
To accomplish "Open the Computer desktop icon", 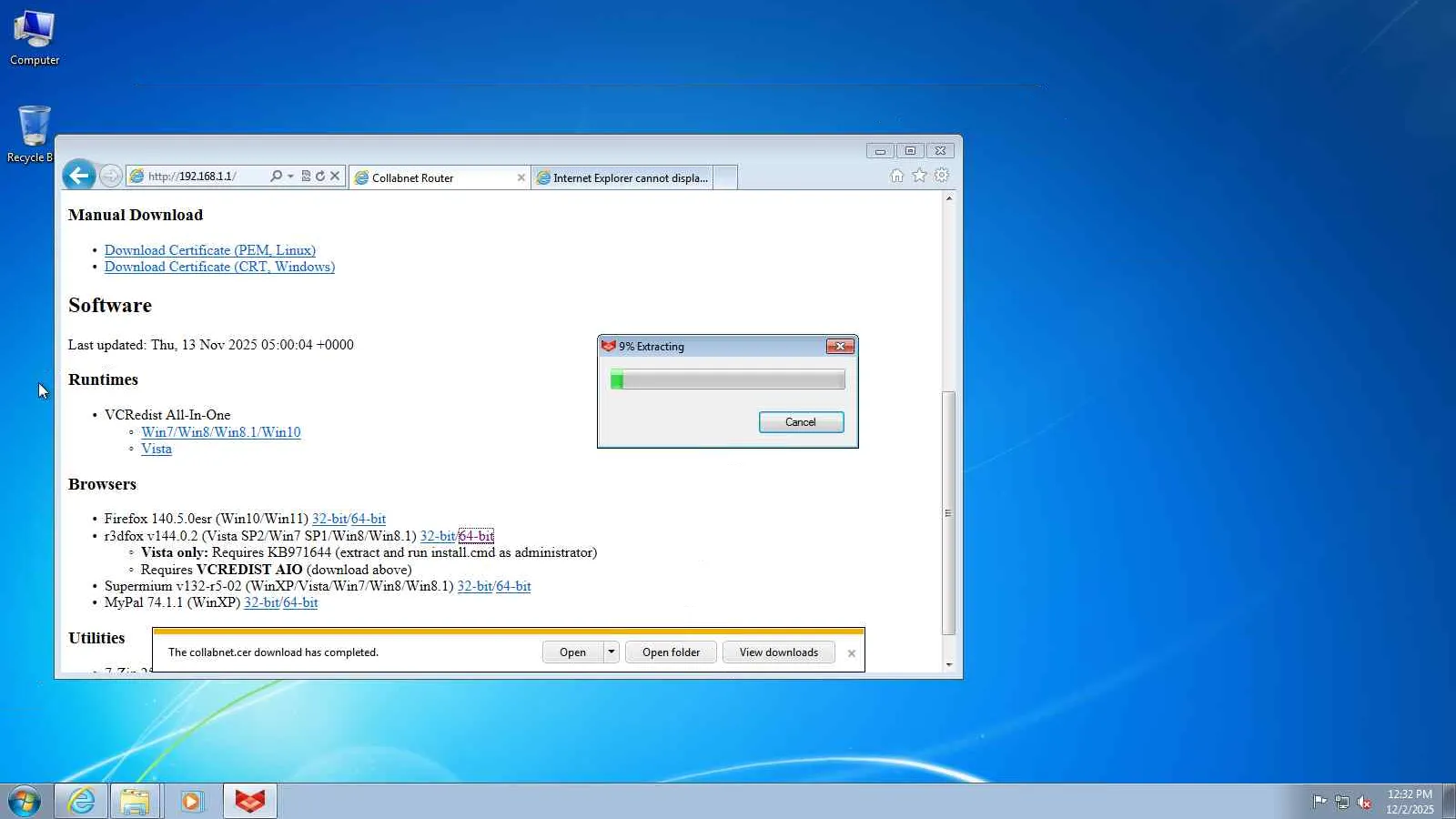I will point(35,38).
